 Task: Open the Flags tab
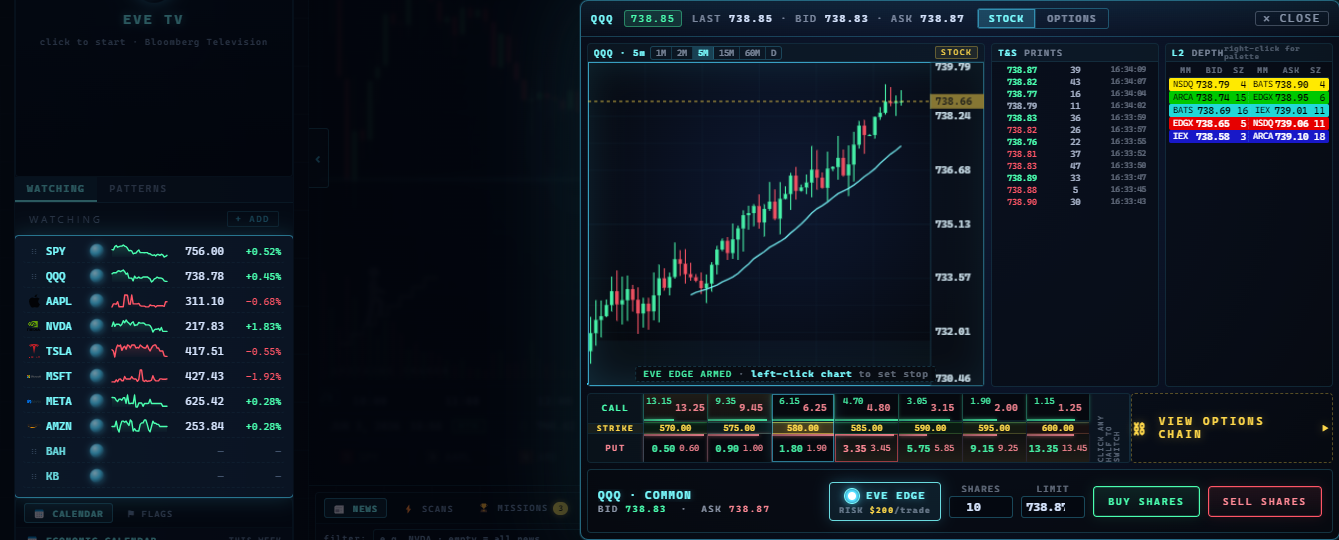coord(149,514)
